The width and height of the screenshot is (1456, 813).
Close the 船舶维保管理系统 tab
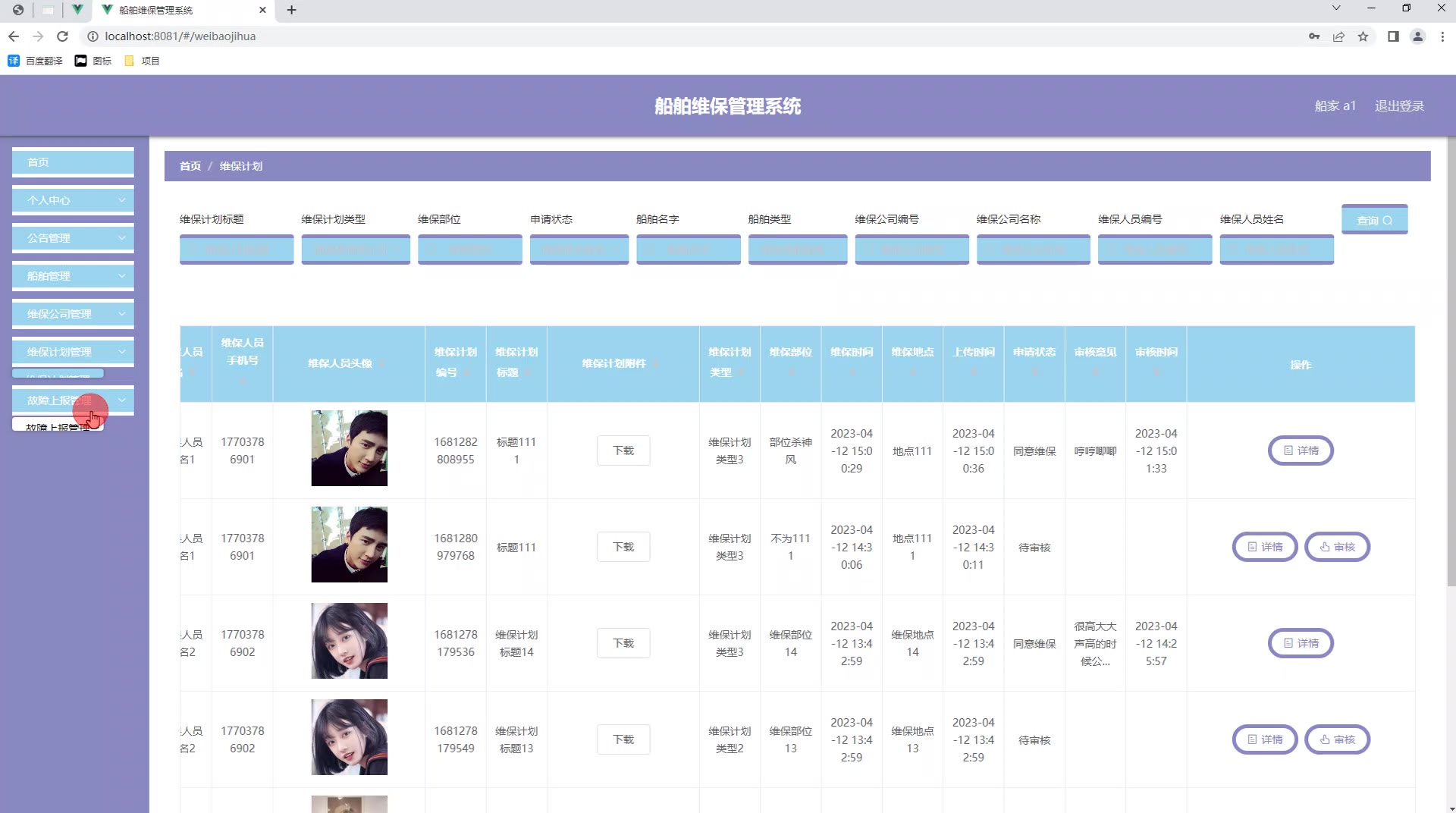(262, 10)
